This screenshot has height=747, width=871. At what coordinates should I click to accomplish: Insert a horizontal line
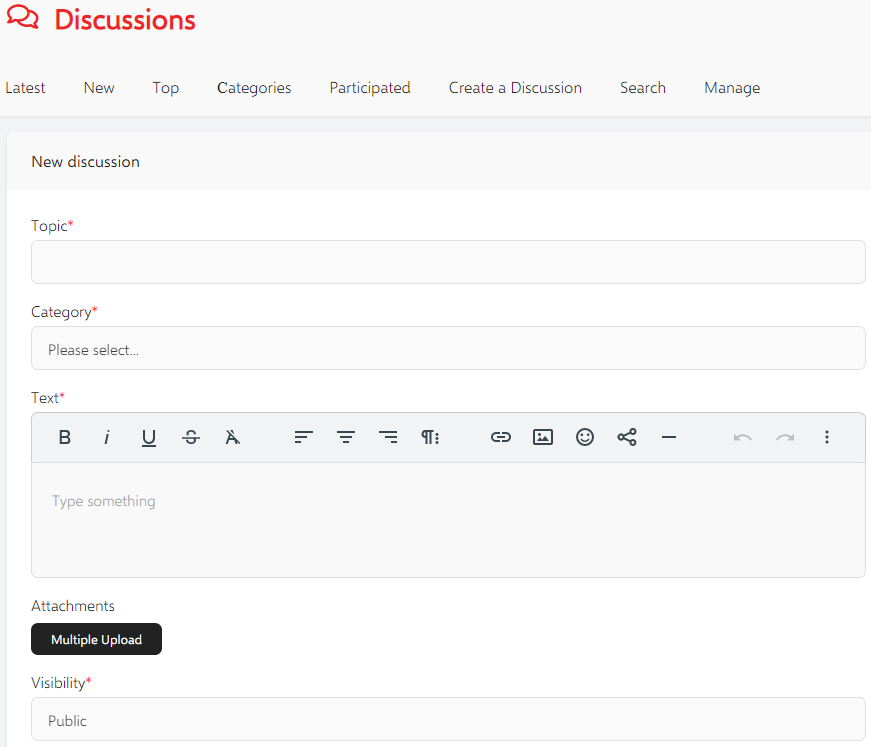(x=669, y=437)
